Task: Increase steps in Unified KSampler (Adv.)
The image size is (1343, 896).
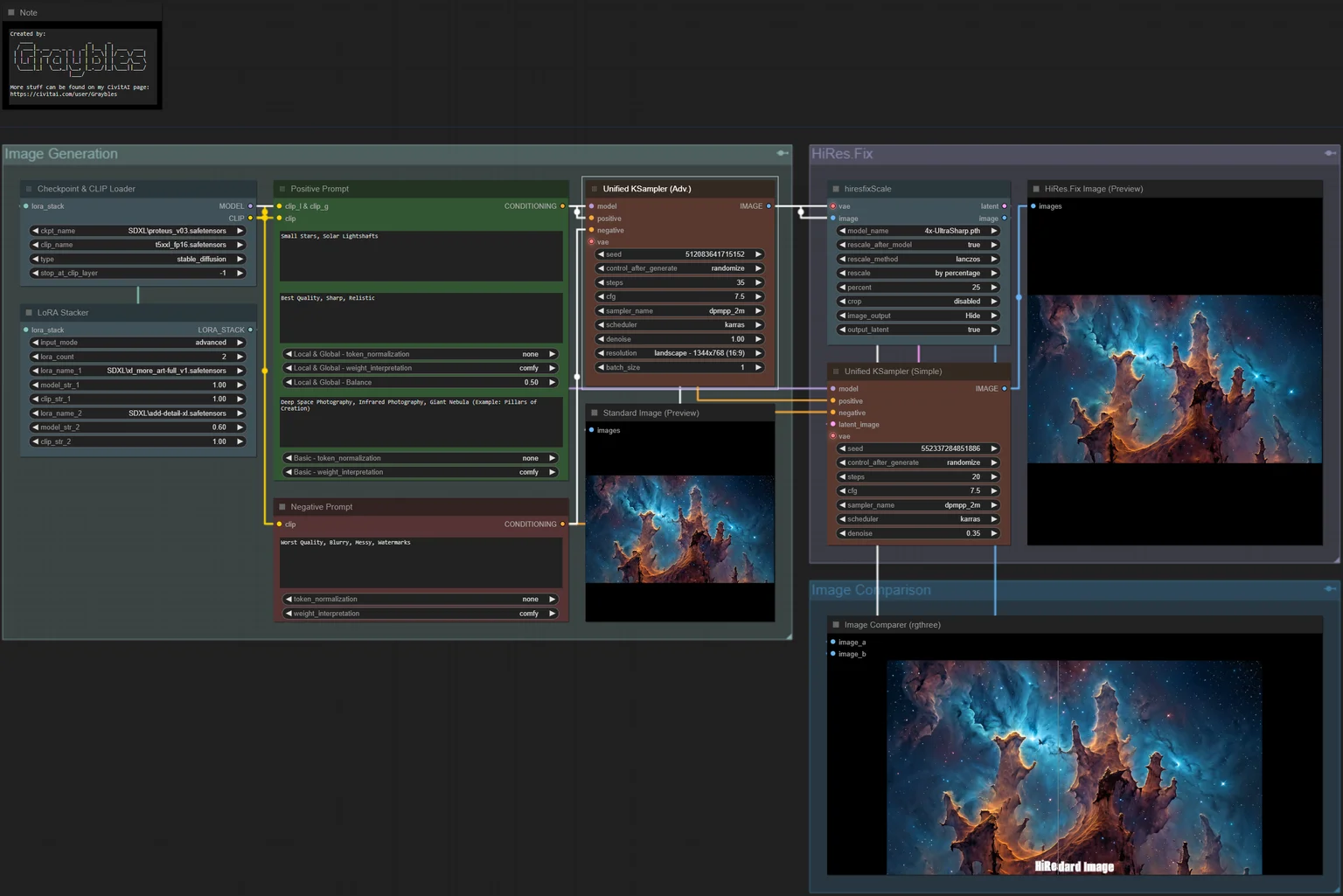Action: click(758, 282)
